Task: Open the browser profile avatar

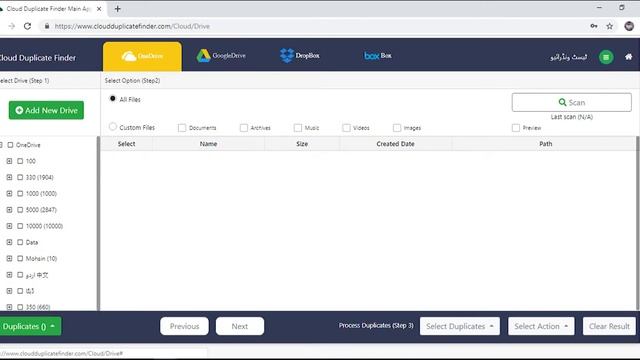Action: click(x=629, y=26)
